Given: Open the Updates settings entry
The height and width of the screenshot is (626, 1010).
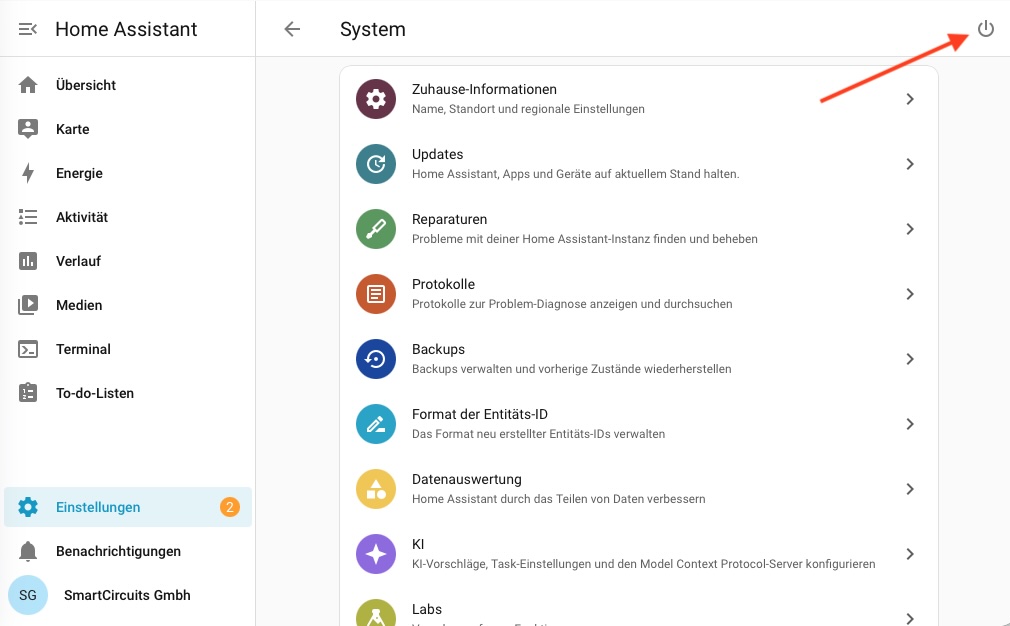Looking at the screenshot, I should [638, 164].
